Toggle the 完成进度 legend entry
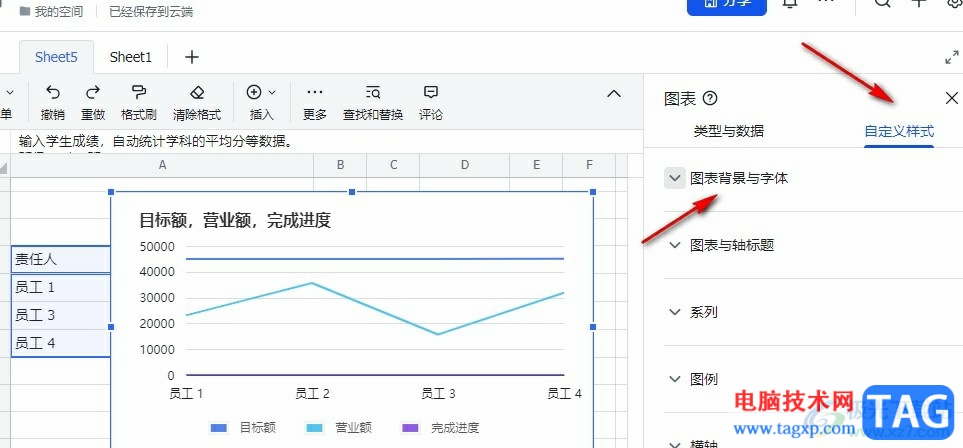This screenshot has width=963, height=448. tap(440, 428)
